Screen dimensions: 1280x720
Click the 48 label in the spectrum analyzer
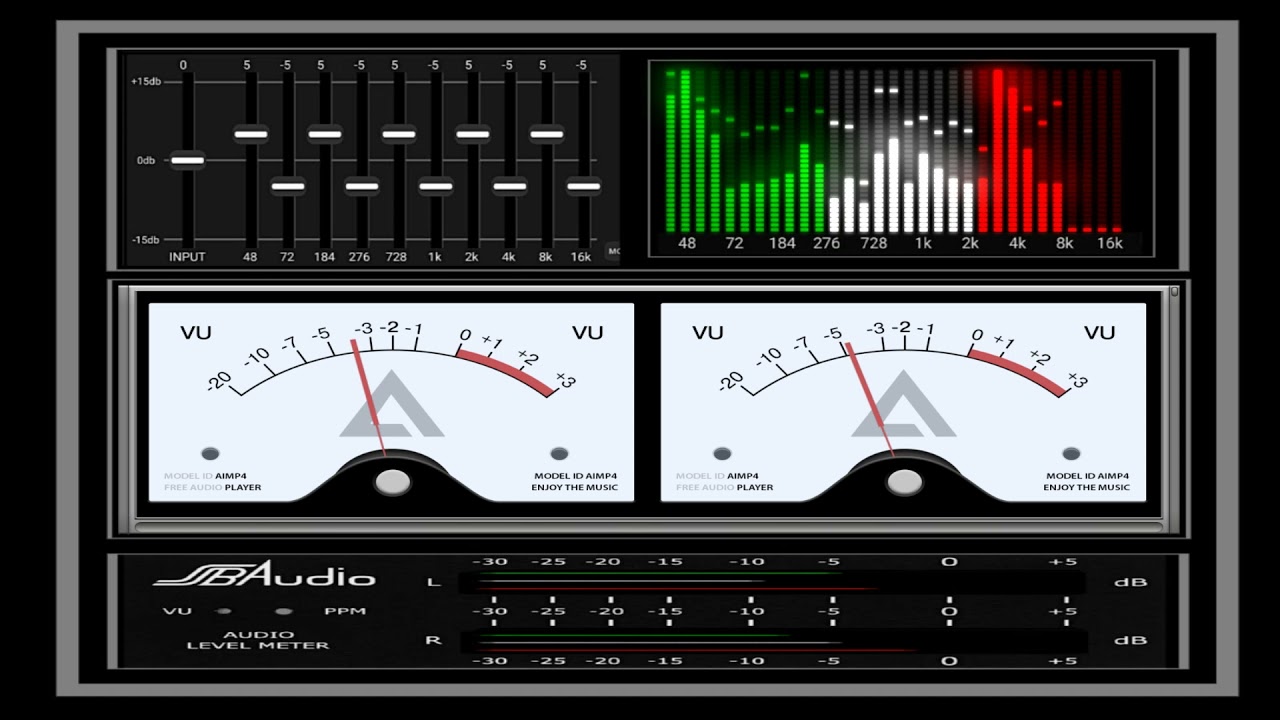[x=687, y=243]
